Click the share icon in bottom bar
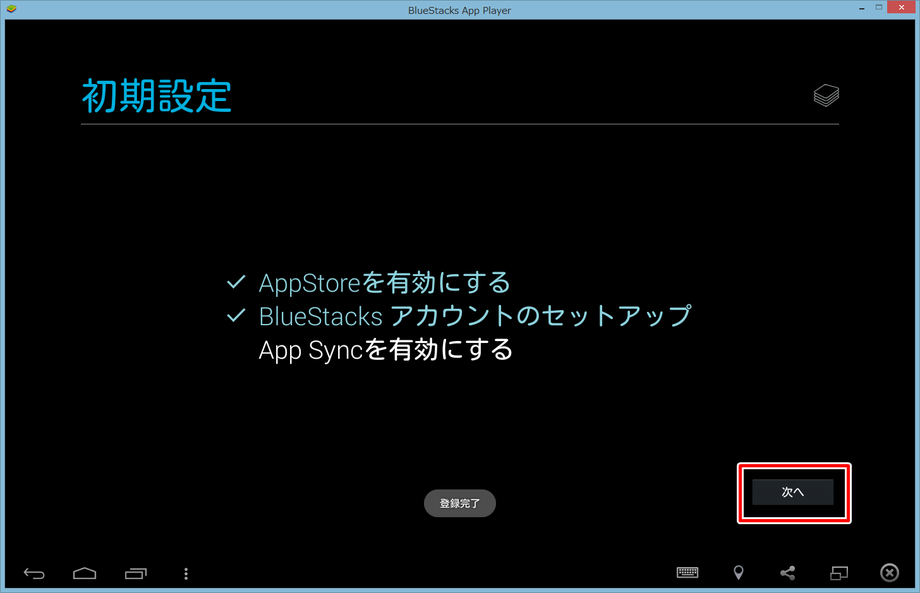Screen dimensions: 920x593 (788, 573)
